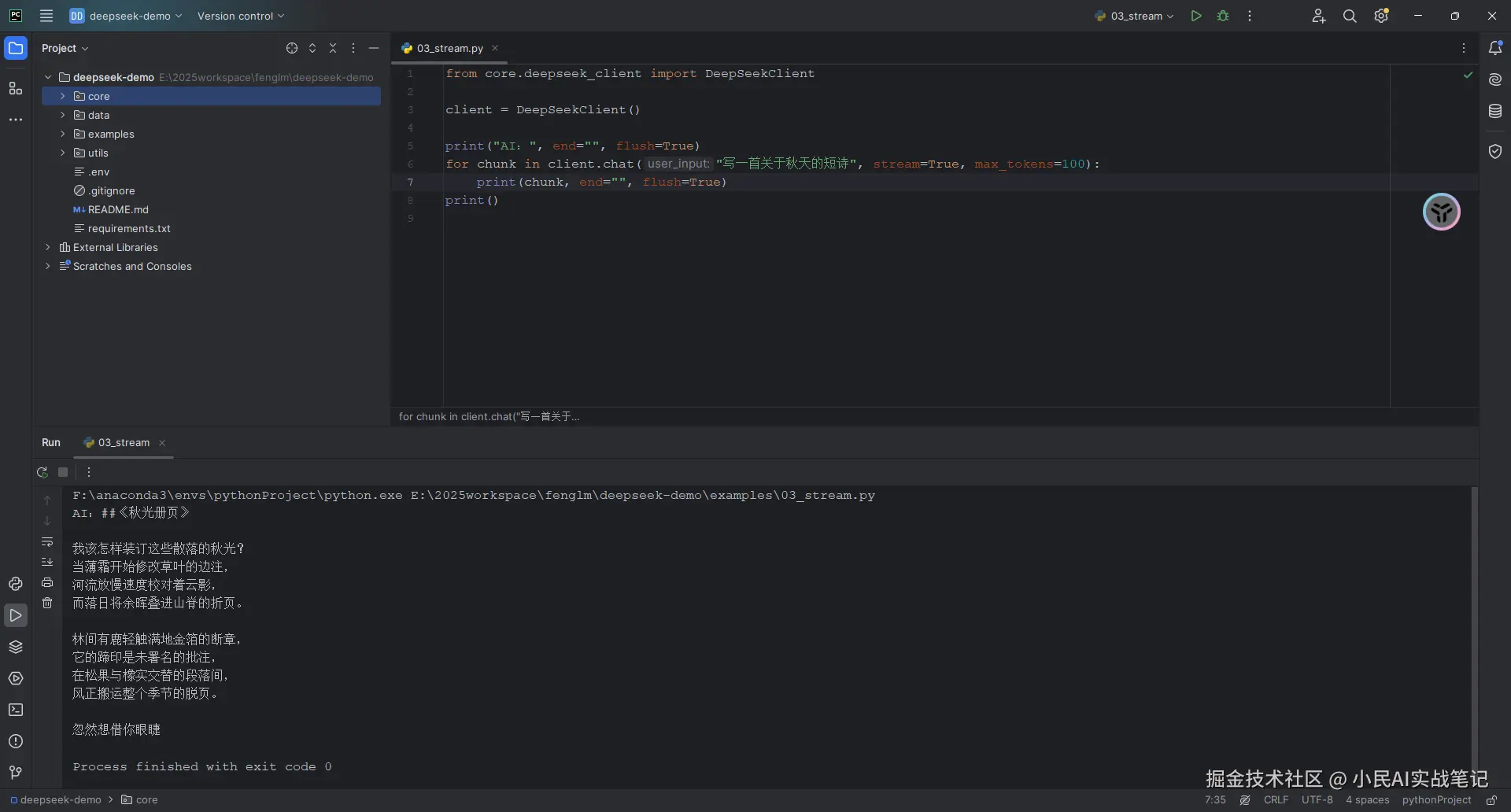Open Run toolbar more options

pos(89,472)
